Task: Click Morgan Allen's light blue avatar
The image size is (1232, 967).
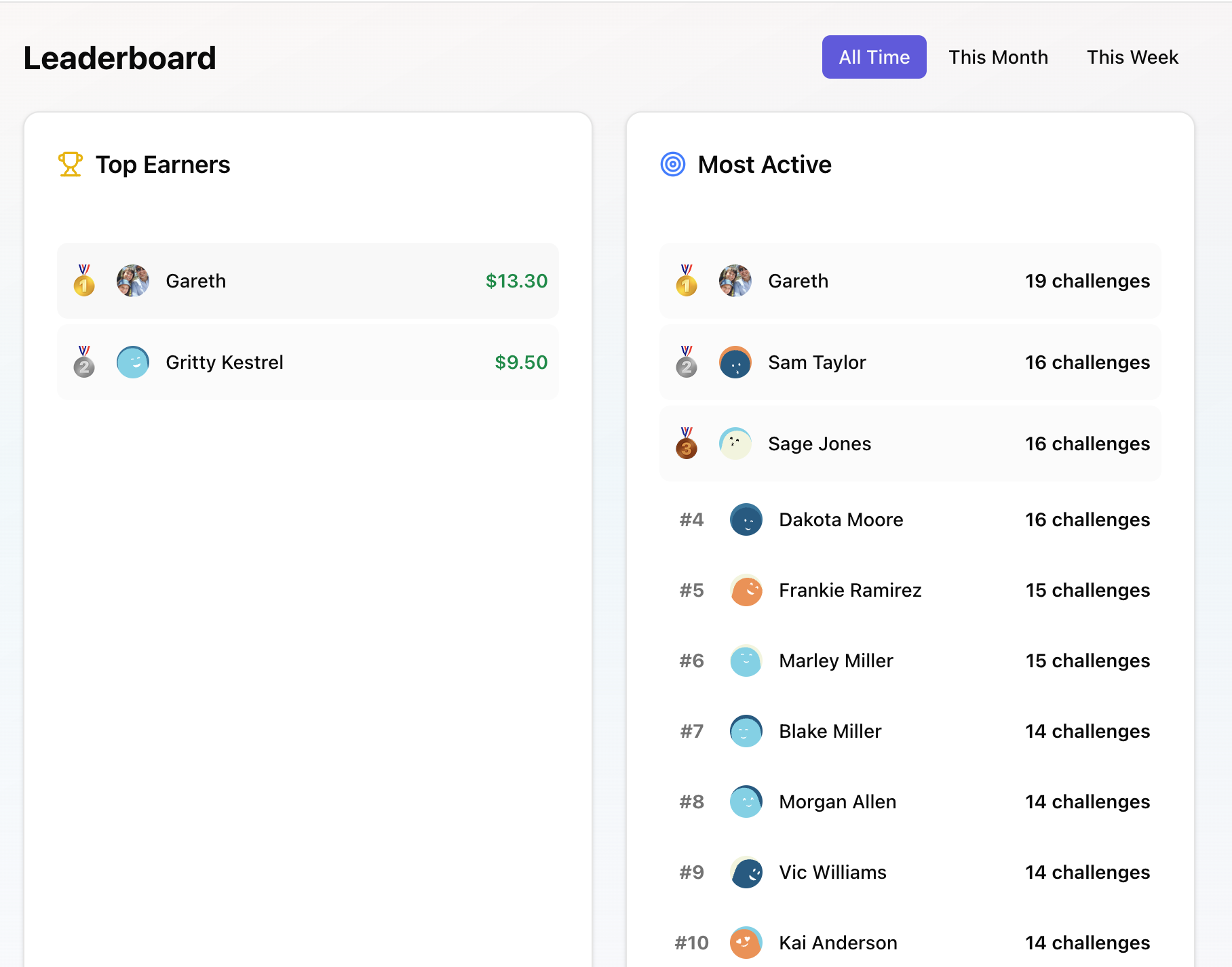Action: coord(746,802)
